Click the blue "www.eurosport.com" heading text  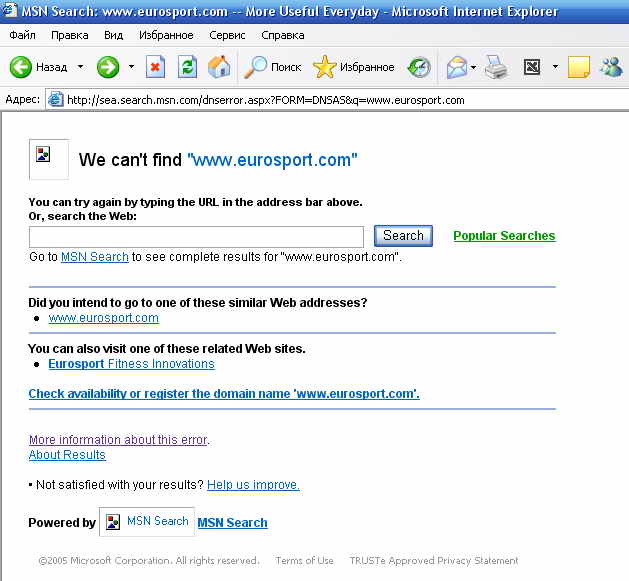tap(272, 160)
